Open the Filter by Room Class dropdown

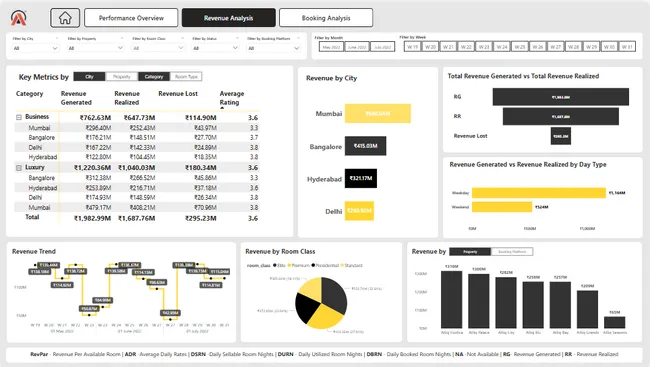158,48
